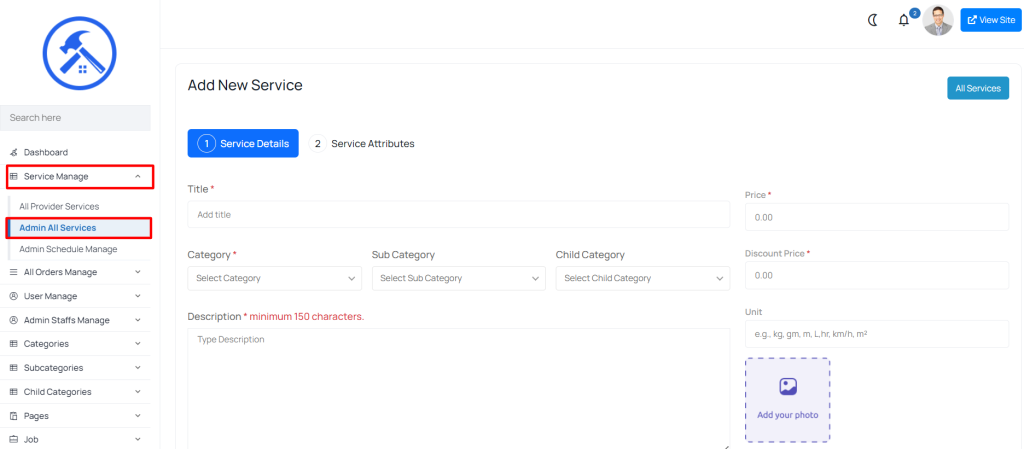The image size is (1024, 449).
Task: Expand the Categories sidebar menu
Action: 75,344
